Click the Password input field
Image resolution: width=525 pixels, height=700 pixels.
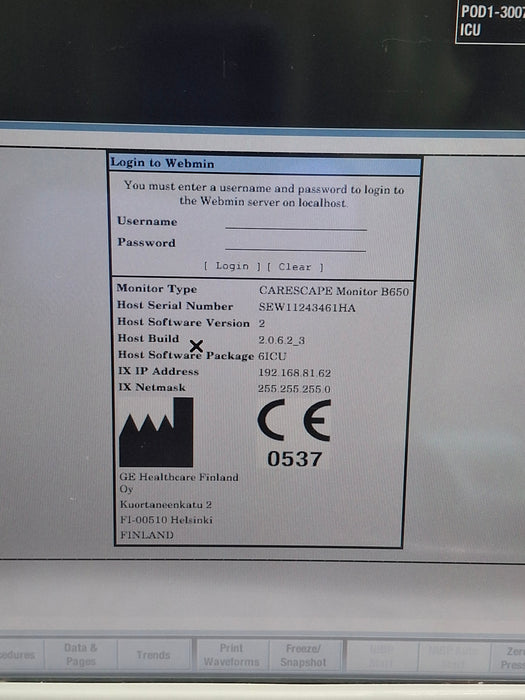pos(296,244)
